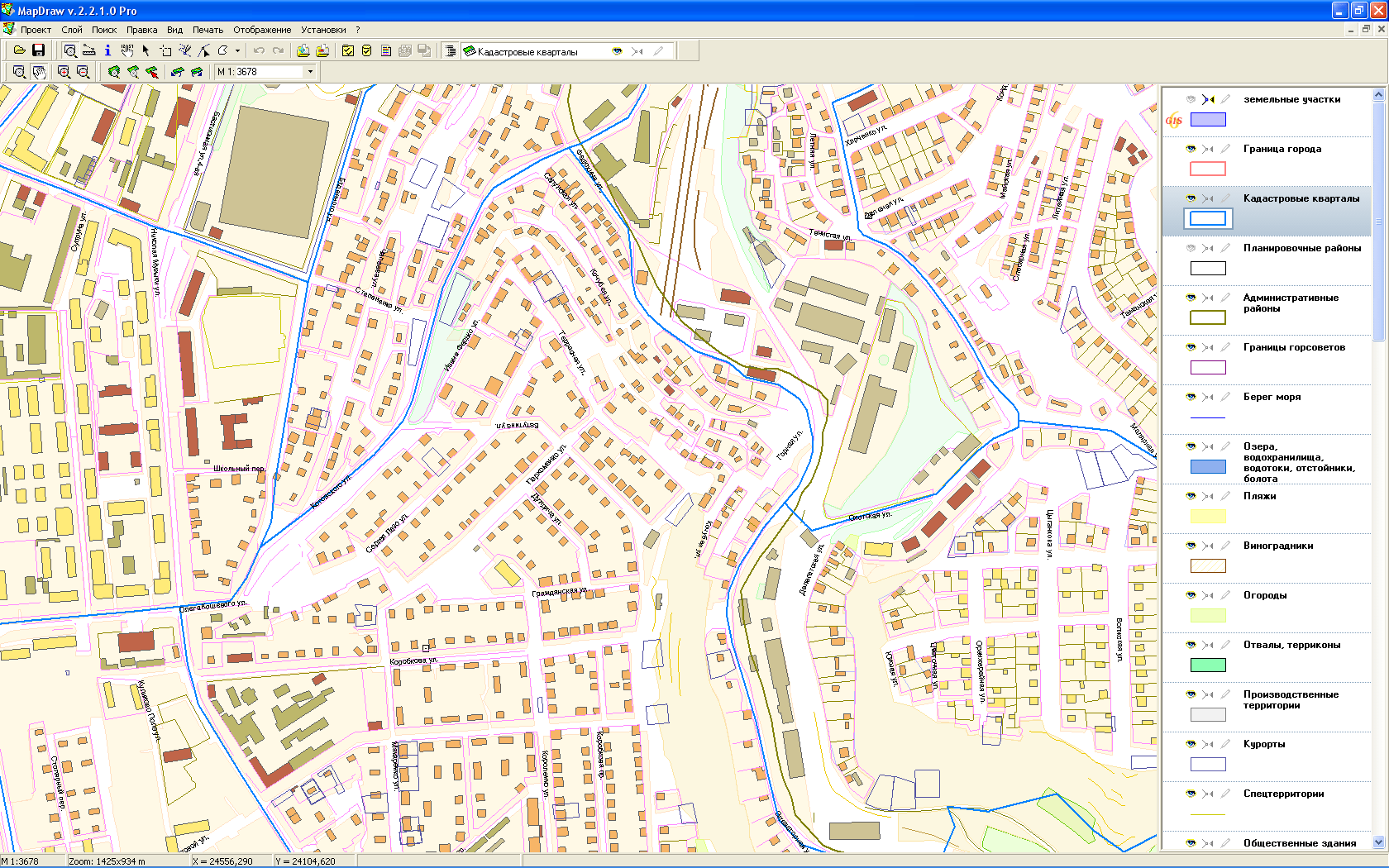Click the Save (floppy disk) toolbar icon
1389x868 pixels.
[x=38, y=50]
